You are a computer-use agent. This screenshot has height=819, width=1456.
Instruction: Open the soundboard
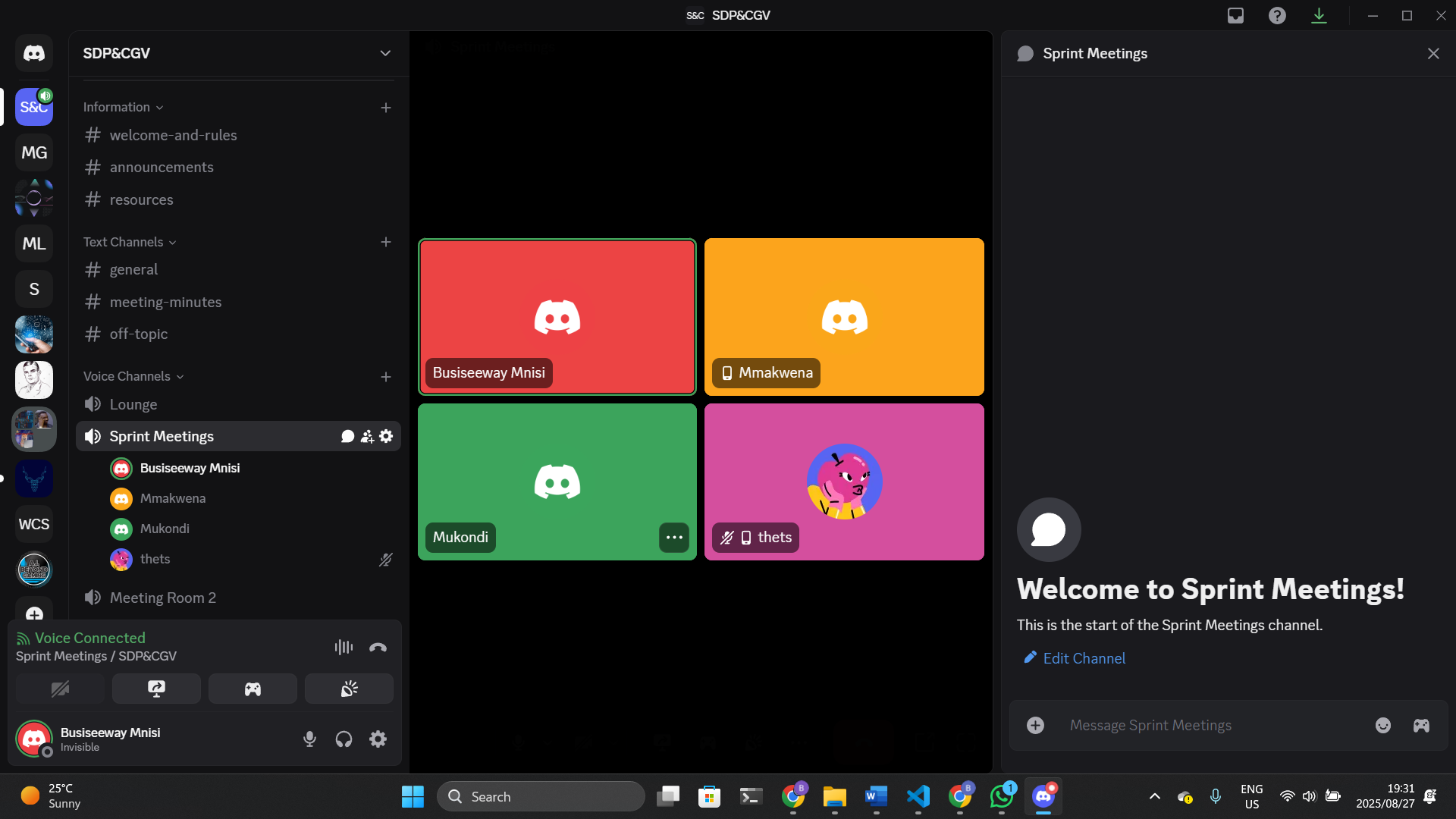pyautogui.click(x=349, y=689)
